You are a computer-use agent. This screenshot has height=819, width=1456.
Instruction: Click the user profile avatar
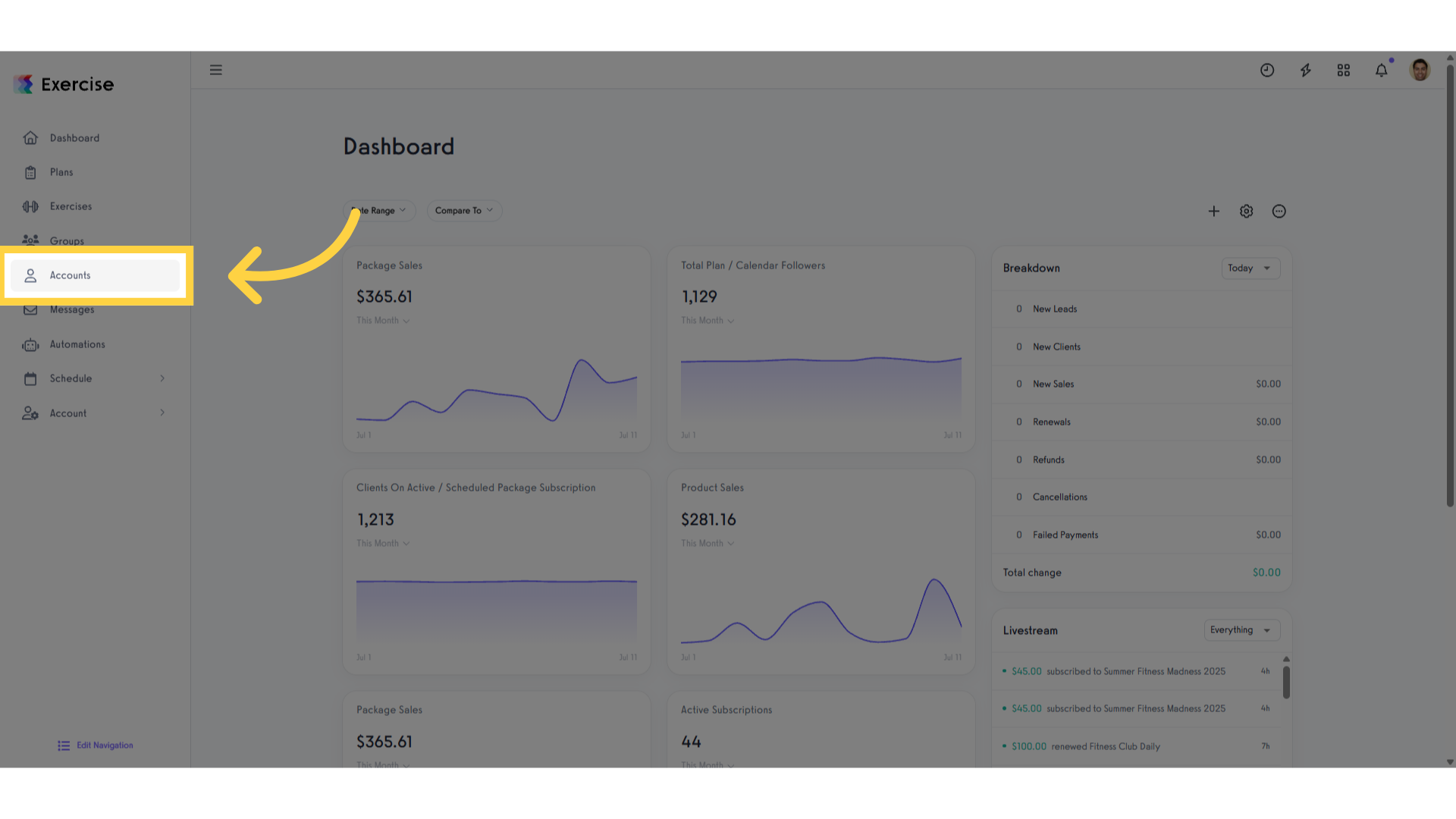click(1420, 70)
